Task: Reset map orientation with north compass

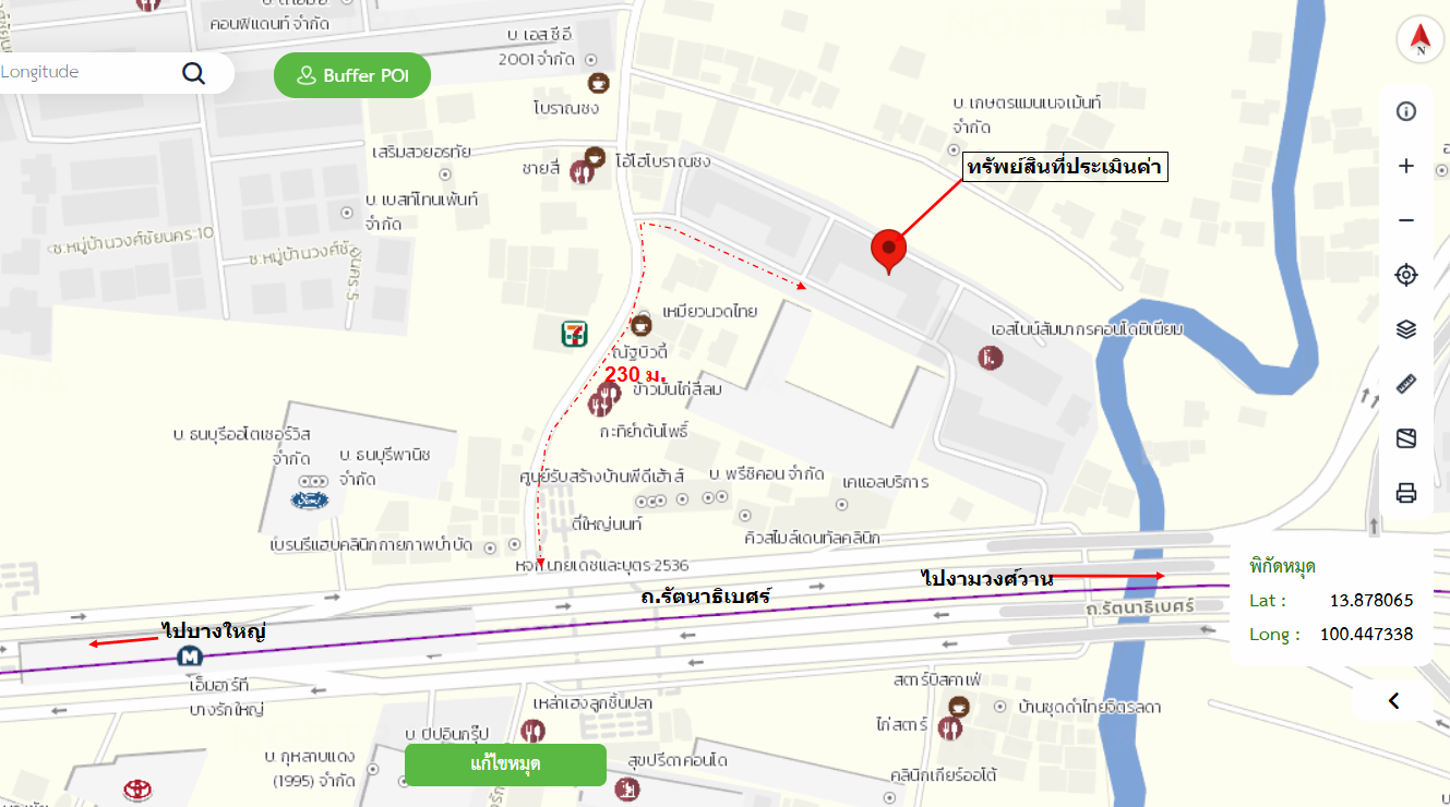Action: click(x=1419, y=41)
